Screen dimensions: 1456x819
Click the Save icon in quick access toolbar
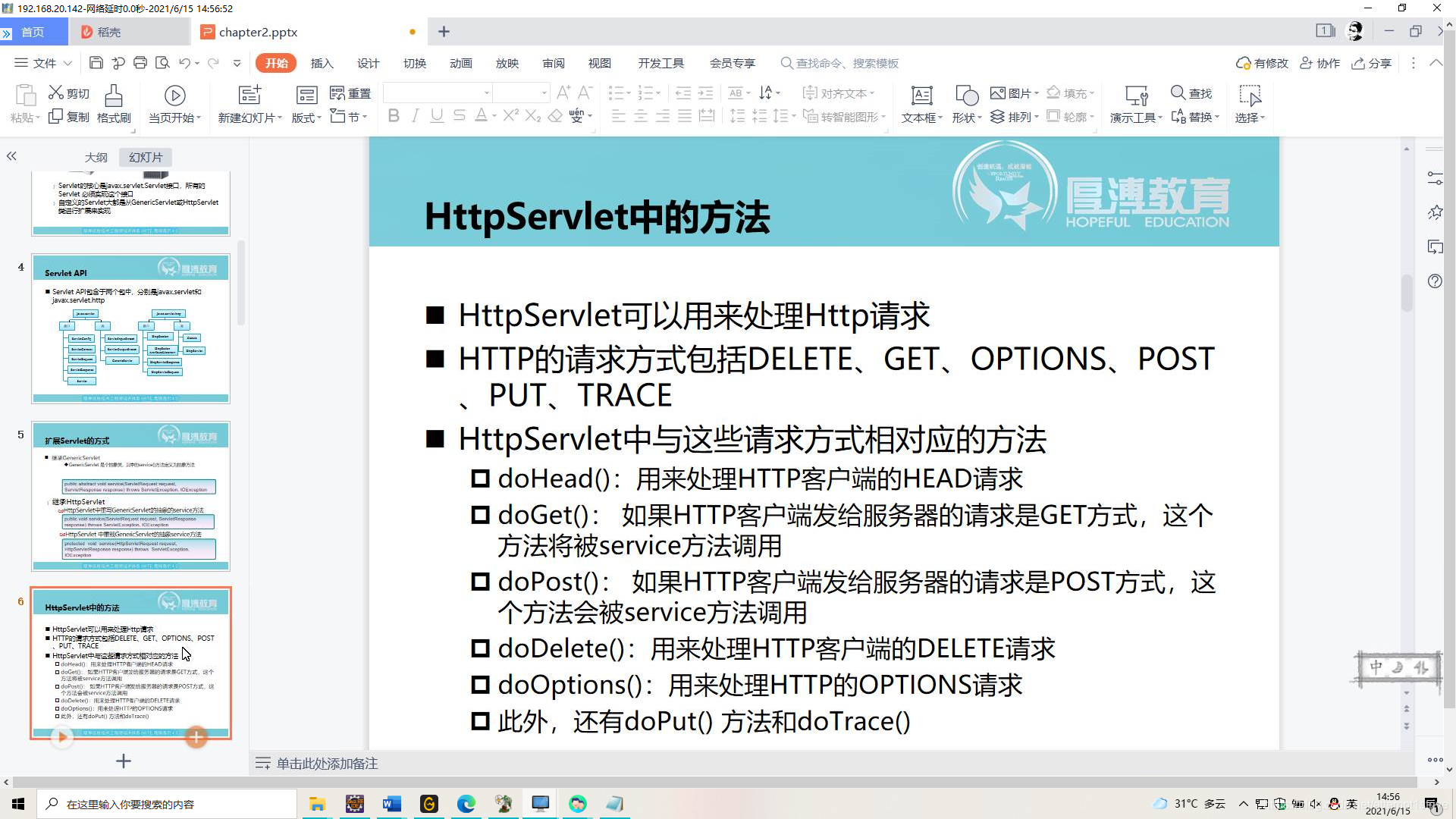96,63
